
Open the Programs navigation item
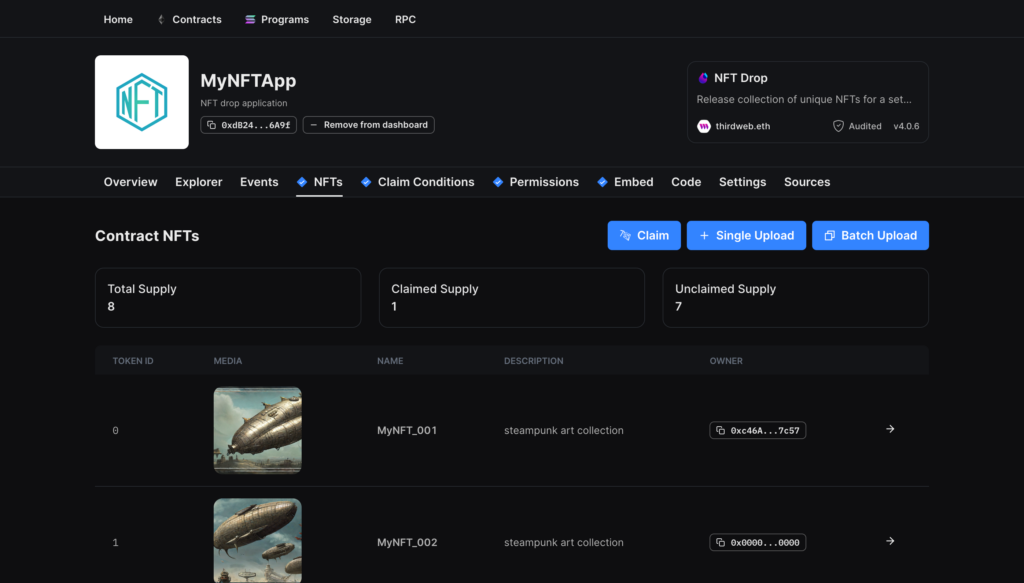coord(277,19)
